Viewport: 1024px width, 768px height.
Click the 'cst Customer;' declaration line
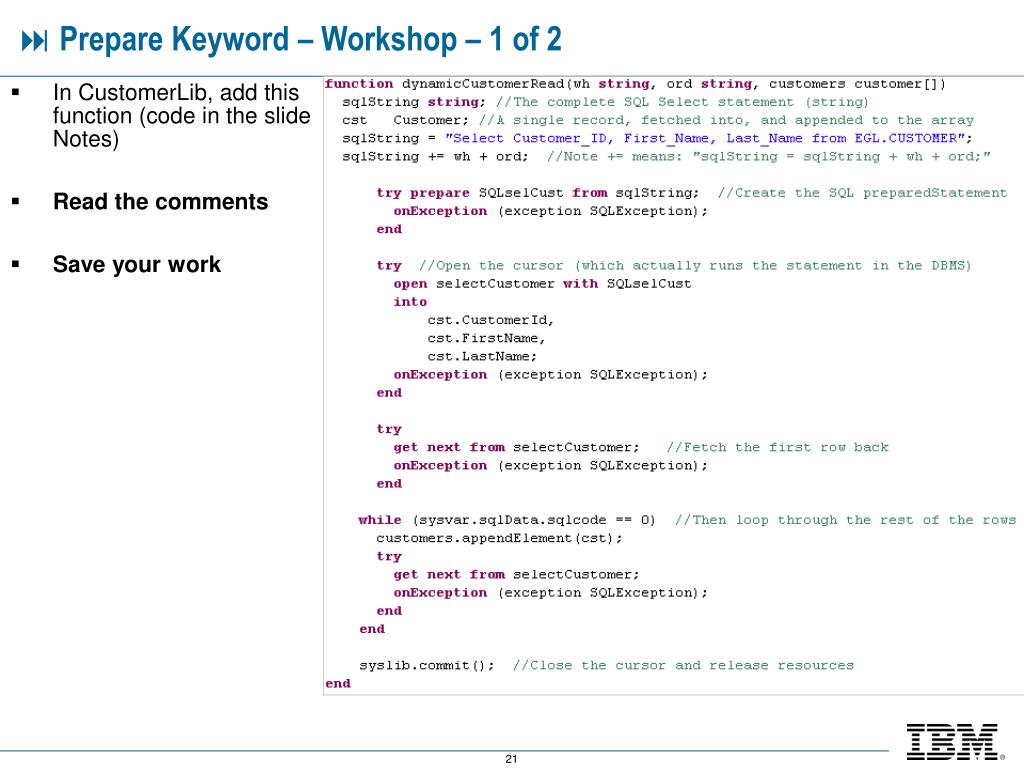pyautogui.click(x=658, y=120)
